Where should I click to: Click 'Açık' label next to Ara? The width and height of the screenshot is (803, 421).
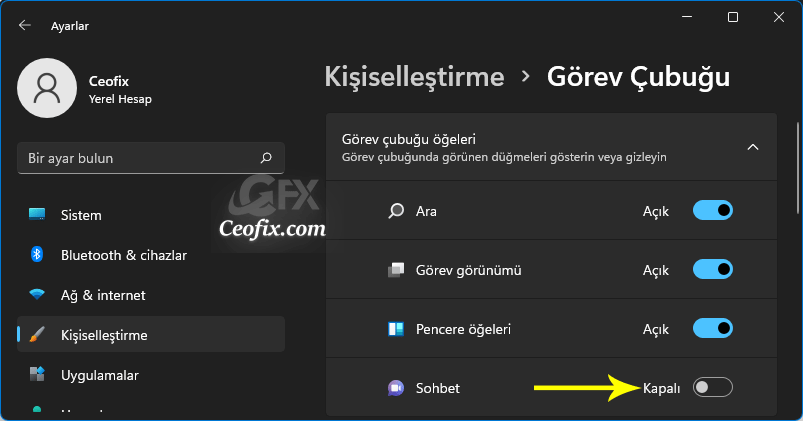pyautogui.click(x=656, y=212)
